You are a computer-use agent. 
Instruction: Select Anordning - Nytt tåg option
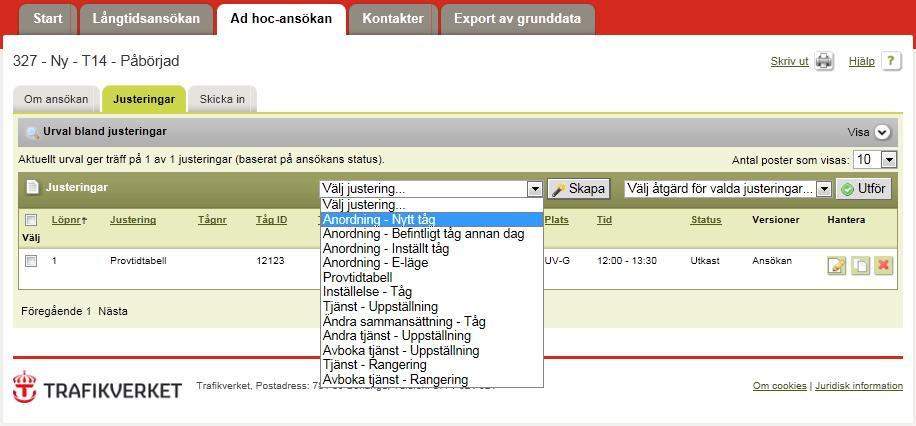click(x=432, y=220)
